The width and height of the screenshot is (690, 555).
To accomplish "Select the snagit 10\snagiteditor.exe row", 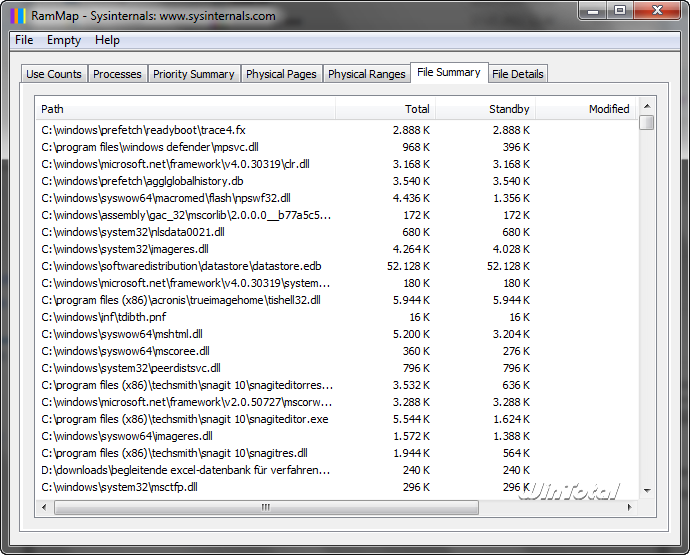I will click(336, 419).
